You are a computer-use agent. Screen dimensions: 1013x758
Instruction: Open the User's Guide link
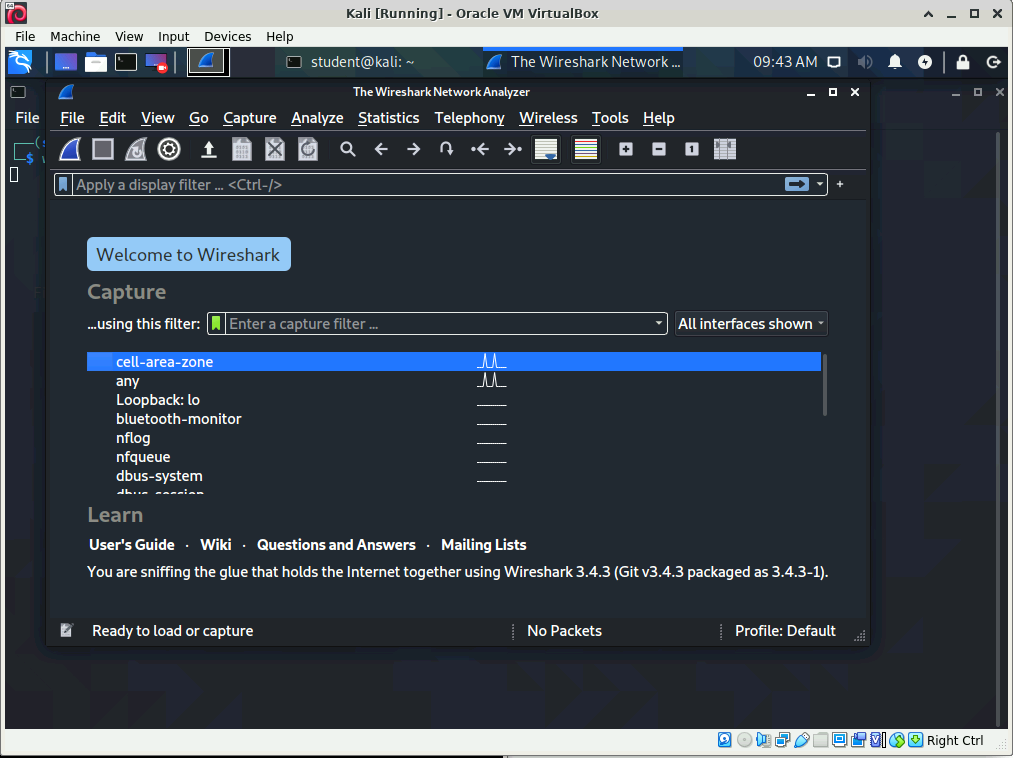click(x=132, y=545)
